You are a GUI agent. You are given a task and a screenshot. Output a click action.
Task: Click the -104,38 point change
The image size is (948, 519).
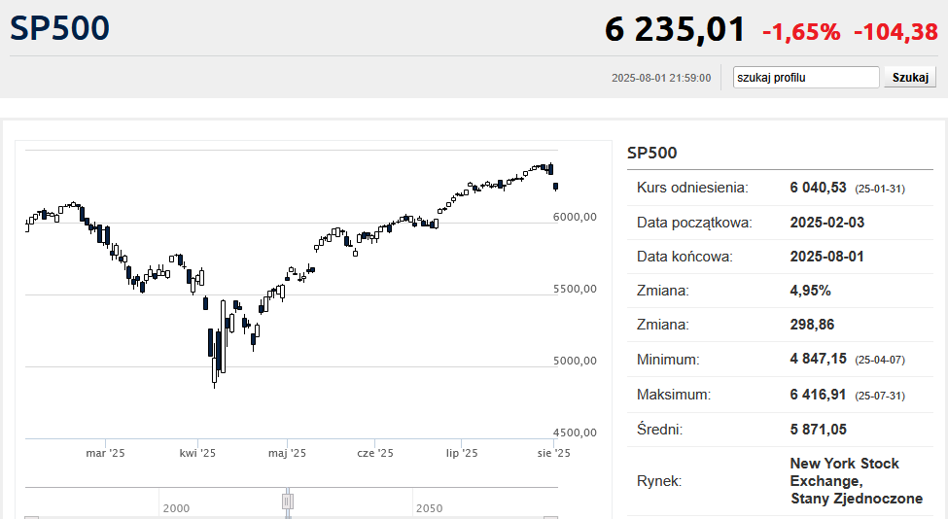[x=895, y=32]
